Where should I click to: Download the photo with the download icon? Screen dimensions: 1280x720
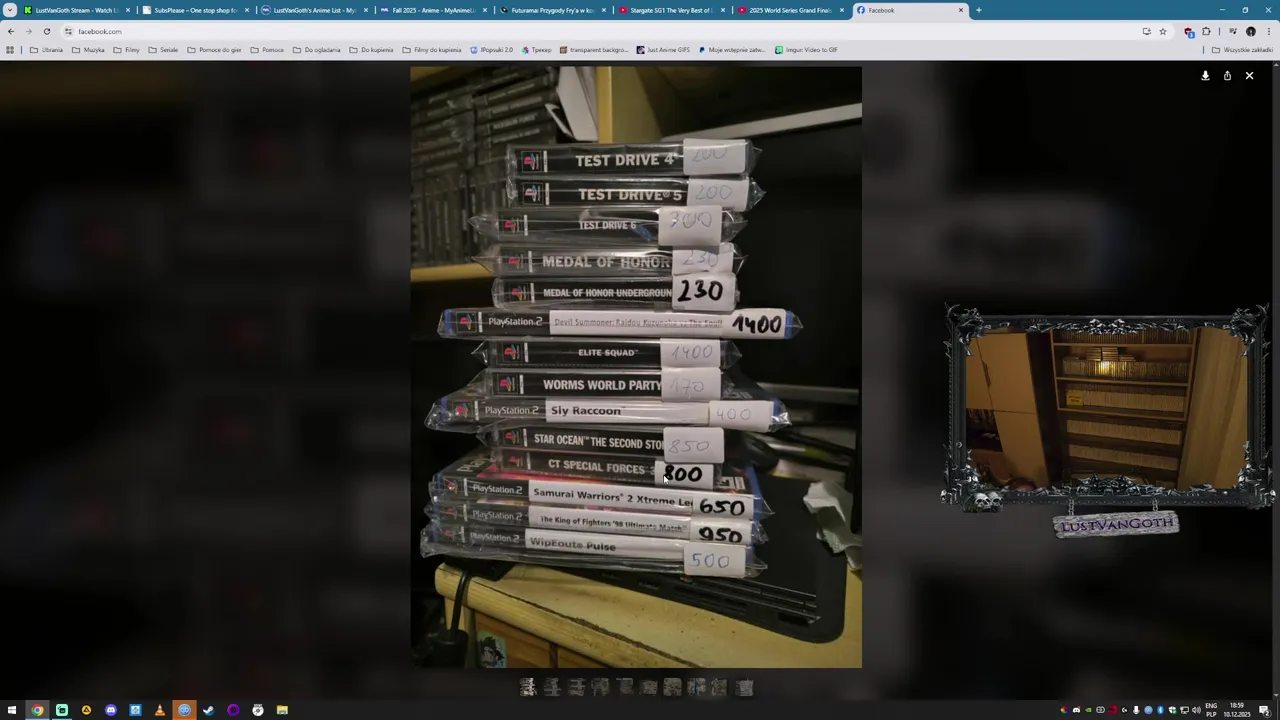1205,76
